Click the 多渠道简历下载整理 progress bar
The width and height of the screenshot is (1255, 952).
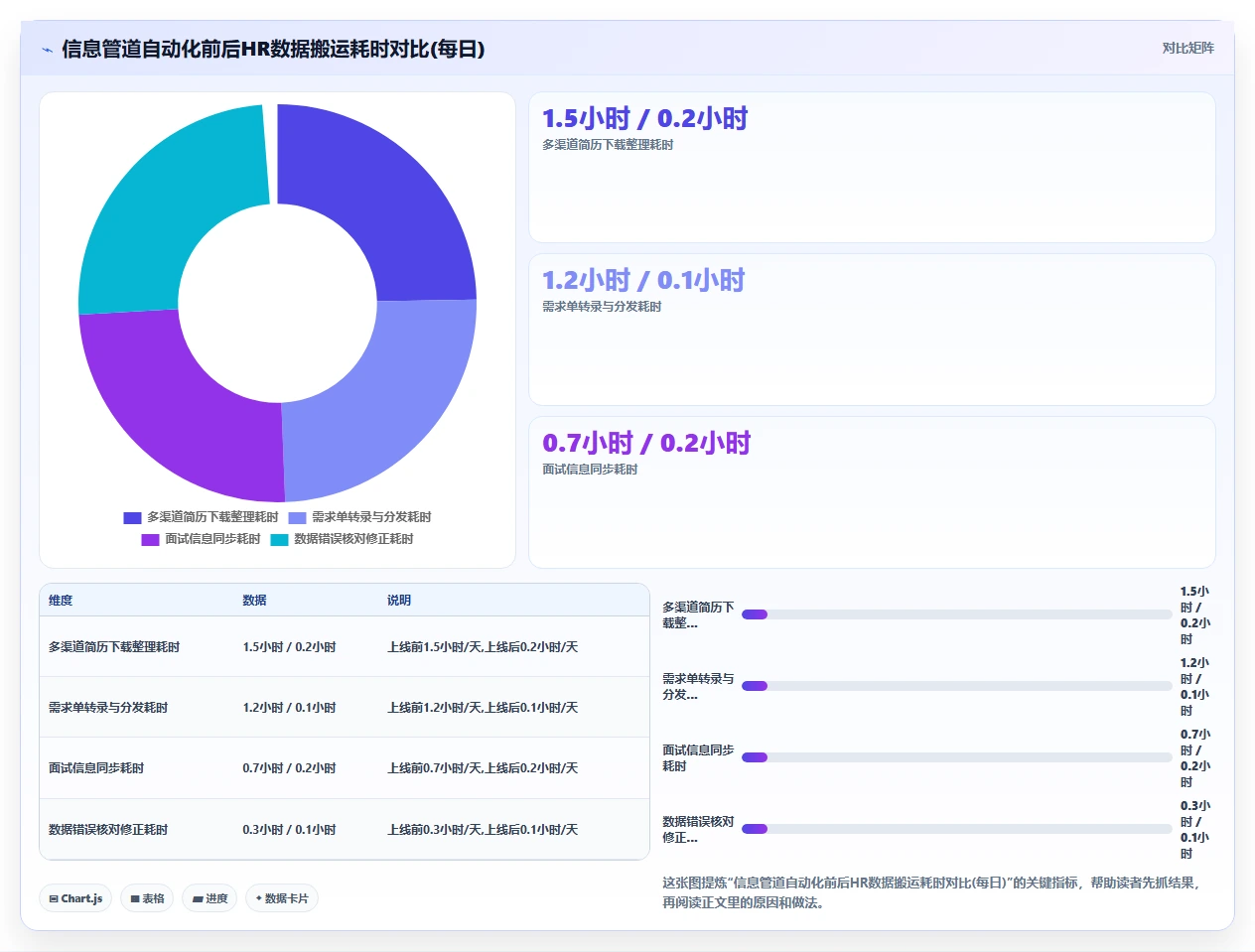tap(957, 614)
